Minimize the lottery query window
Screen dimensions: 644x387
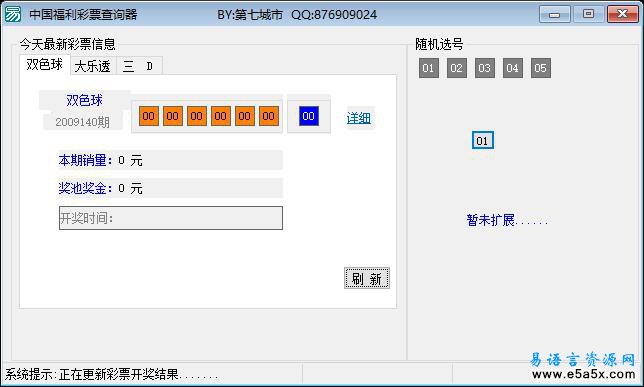[x=554, y=14]
